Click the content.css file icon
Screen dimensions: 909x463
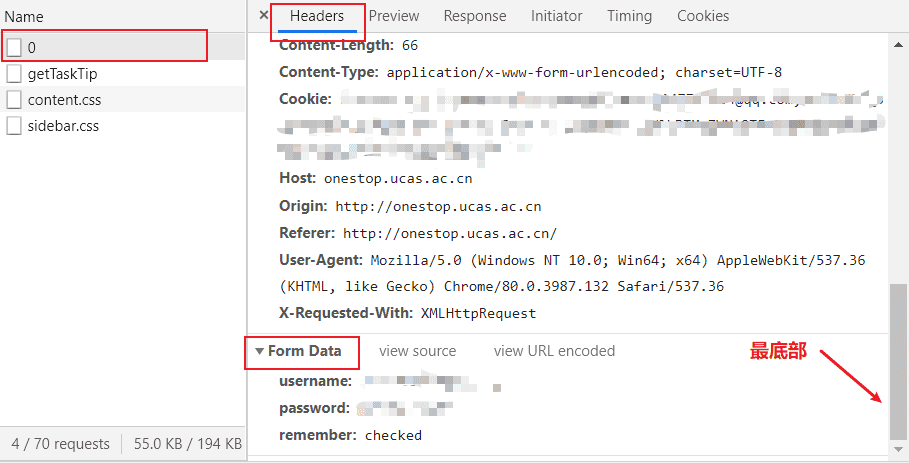coord(14,100)
